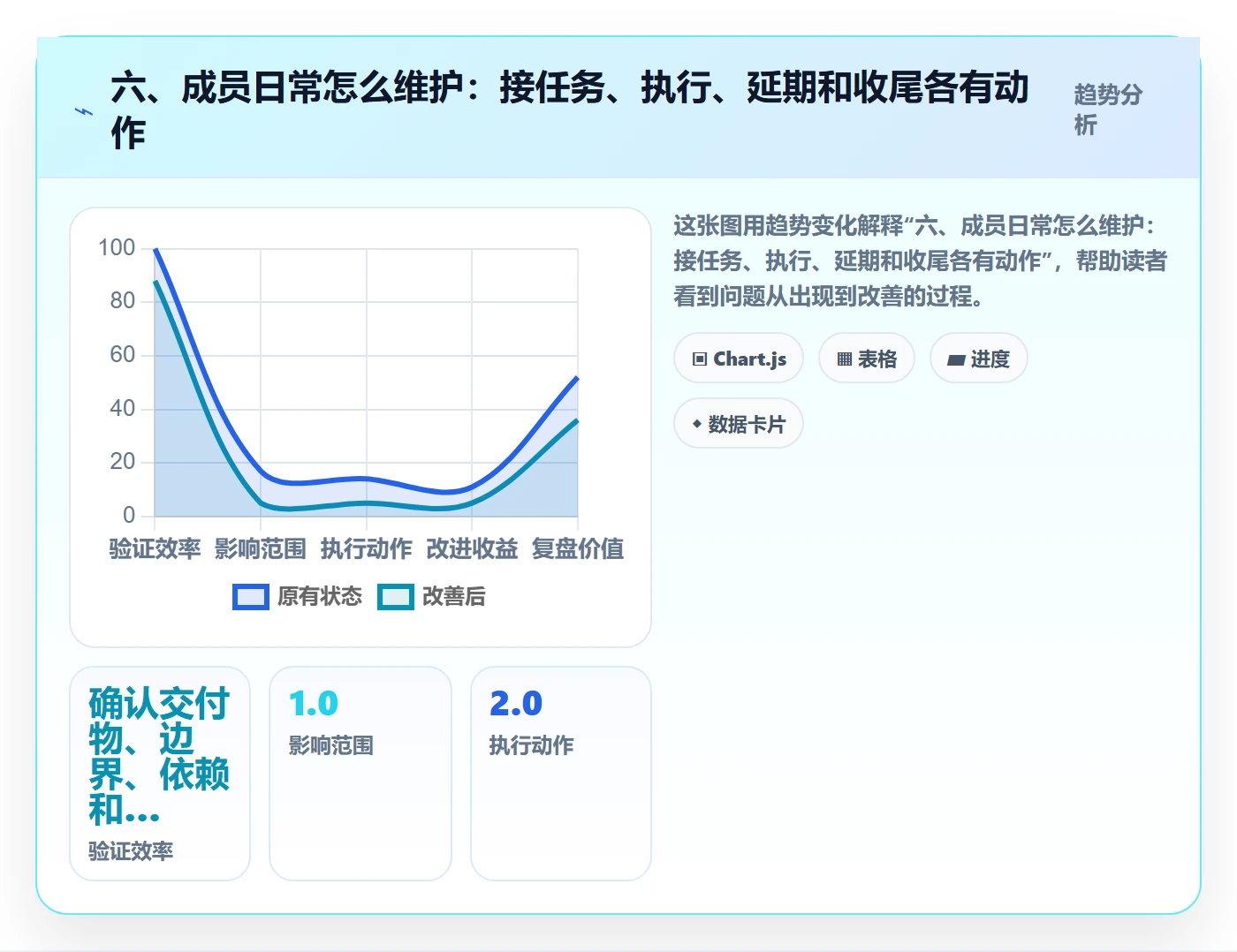Click the y-axis value 100
This screenshot has height=952, width=1237.
pyautogui.click(x=117, y=247)
